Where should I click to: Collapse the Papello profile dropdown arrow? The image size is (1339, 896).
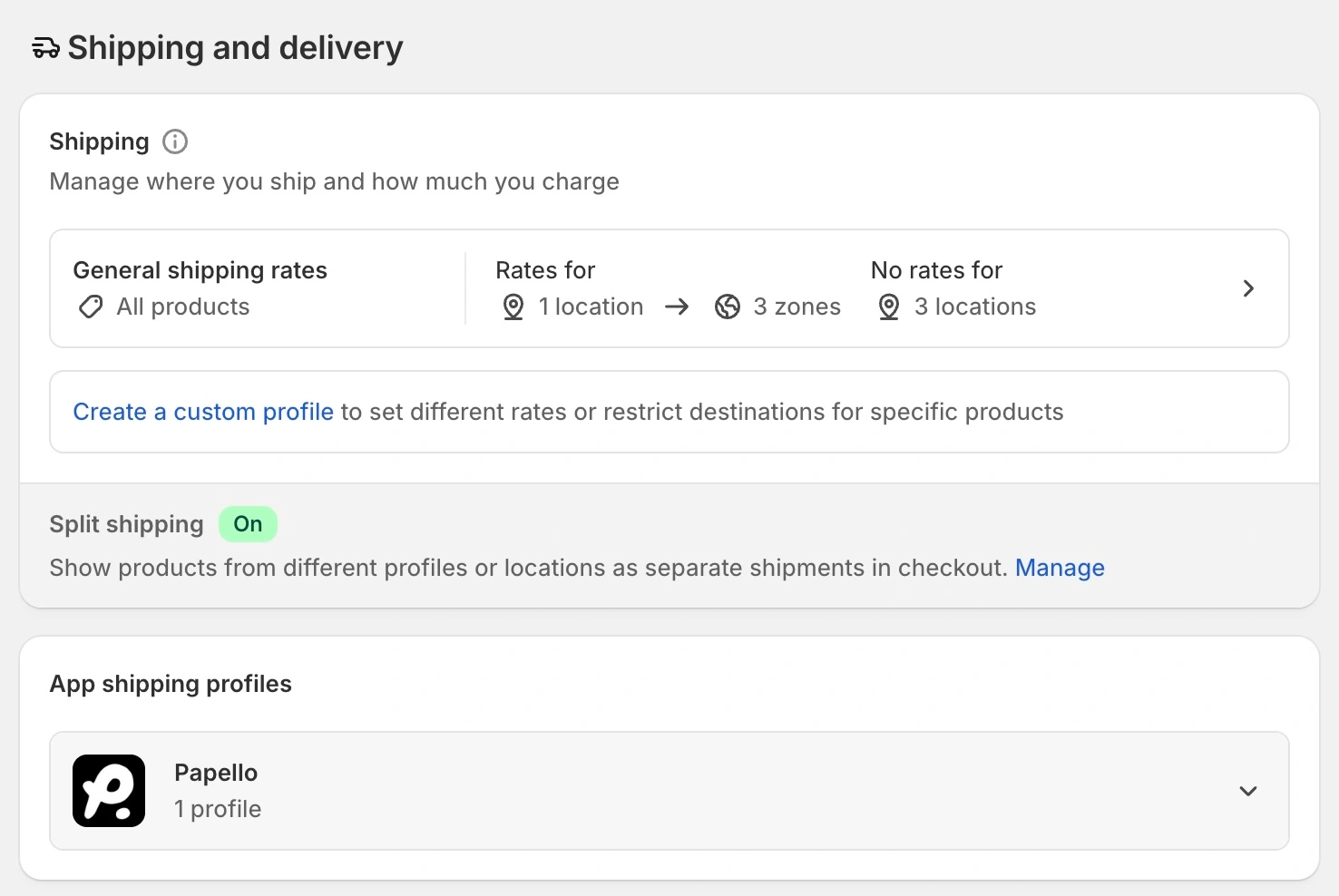click(1248, 790)
